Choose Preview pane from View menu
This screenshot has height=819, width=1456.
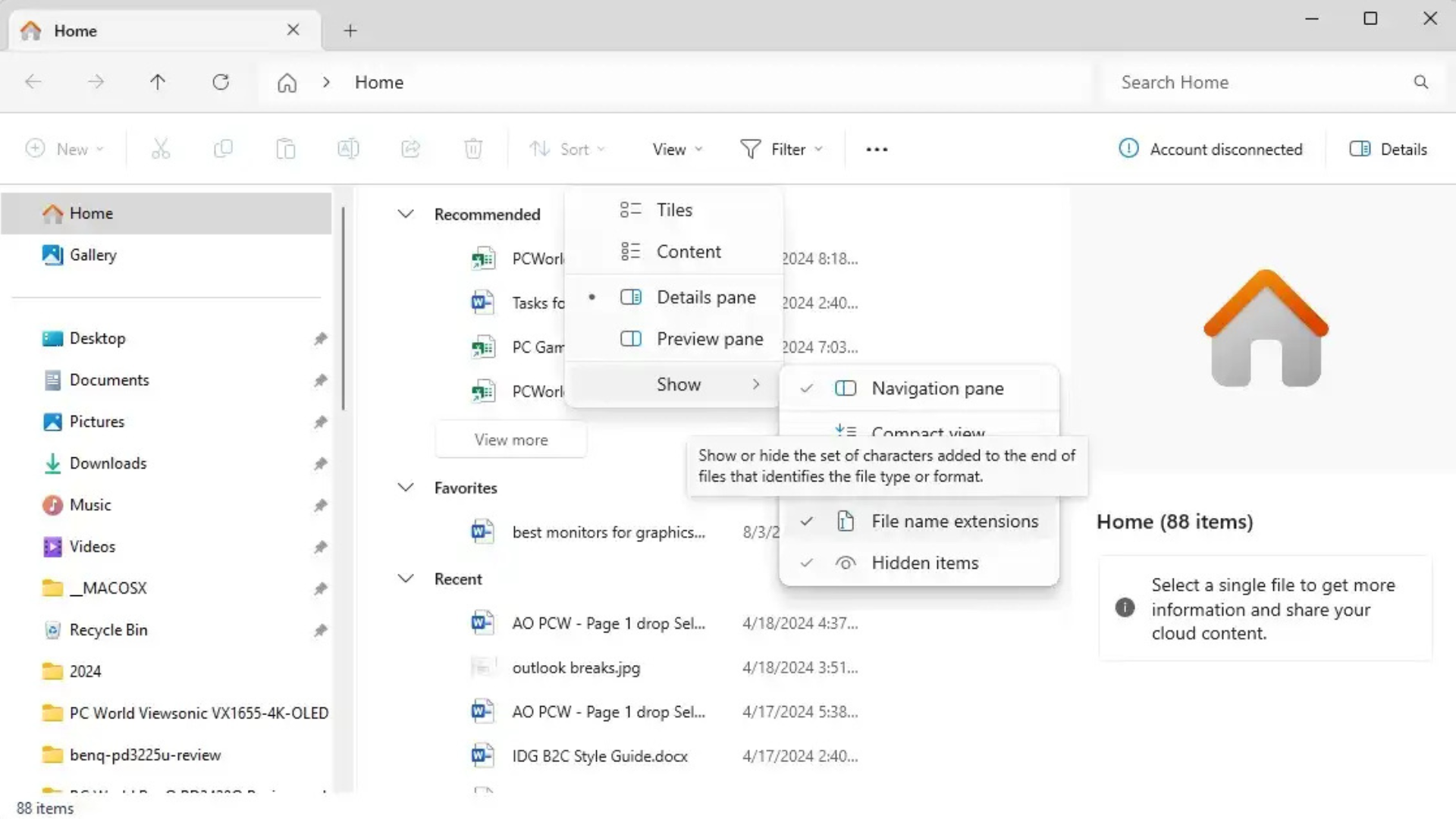(708, 339)
